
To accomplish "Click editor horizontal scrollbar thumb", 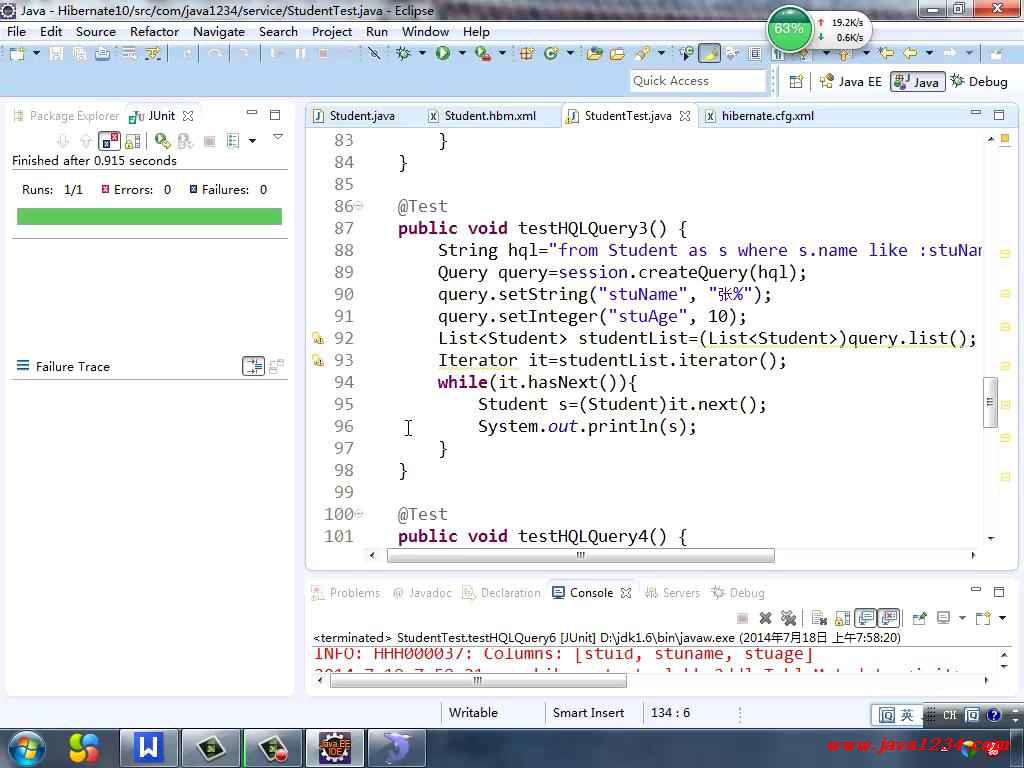I will tap(581, 556).
